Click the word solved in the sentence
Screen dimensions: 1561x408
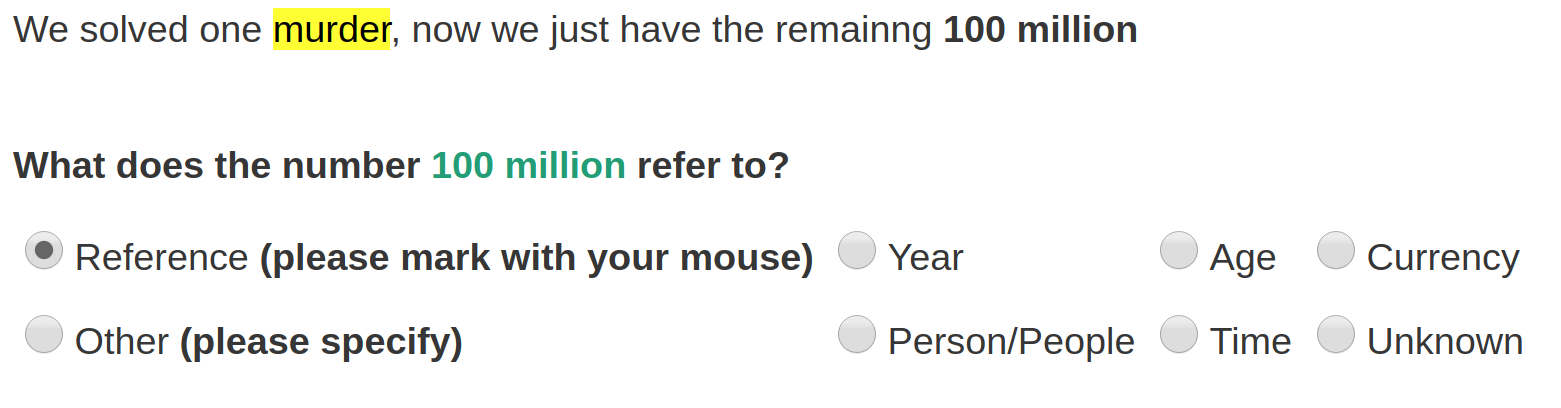coord(119,30)
